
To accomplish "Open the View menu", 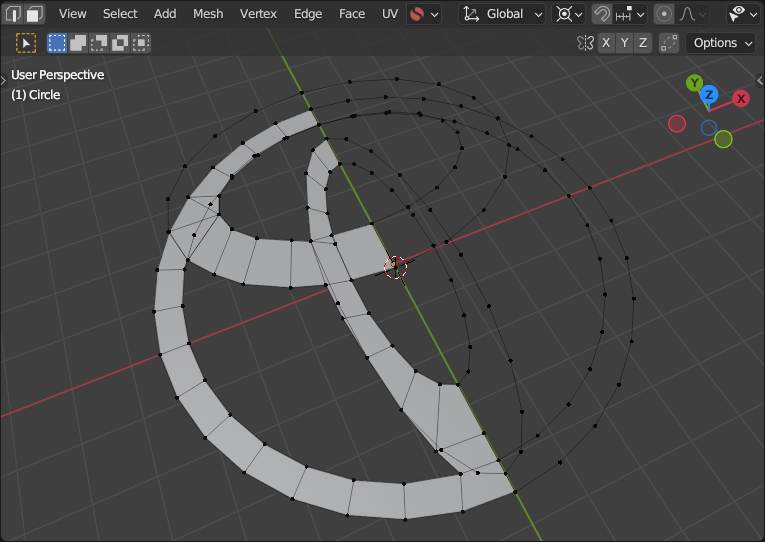I will [x=73, y=14].
